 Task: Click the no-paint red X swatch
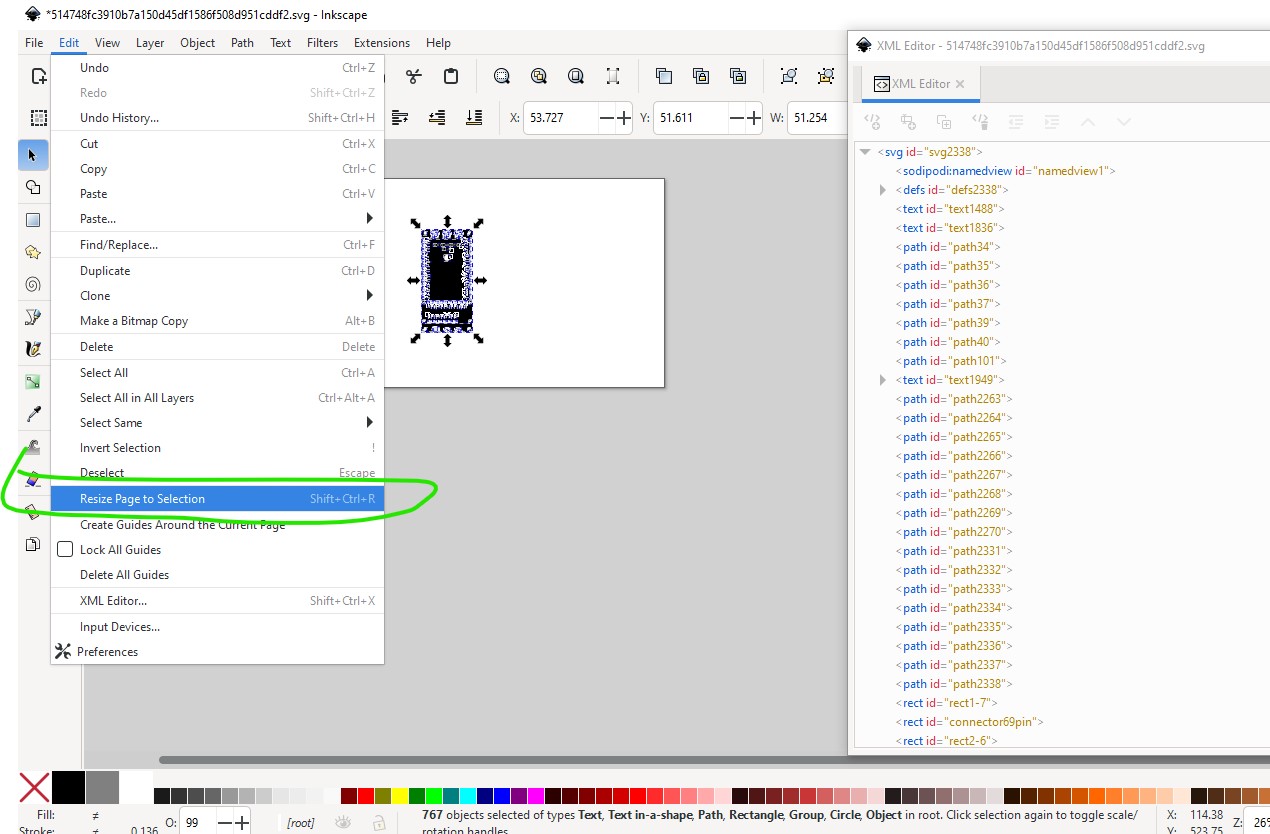click(x=35, y=787)
